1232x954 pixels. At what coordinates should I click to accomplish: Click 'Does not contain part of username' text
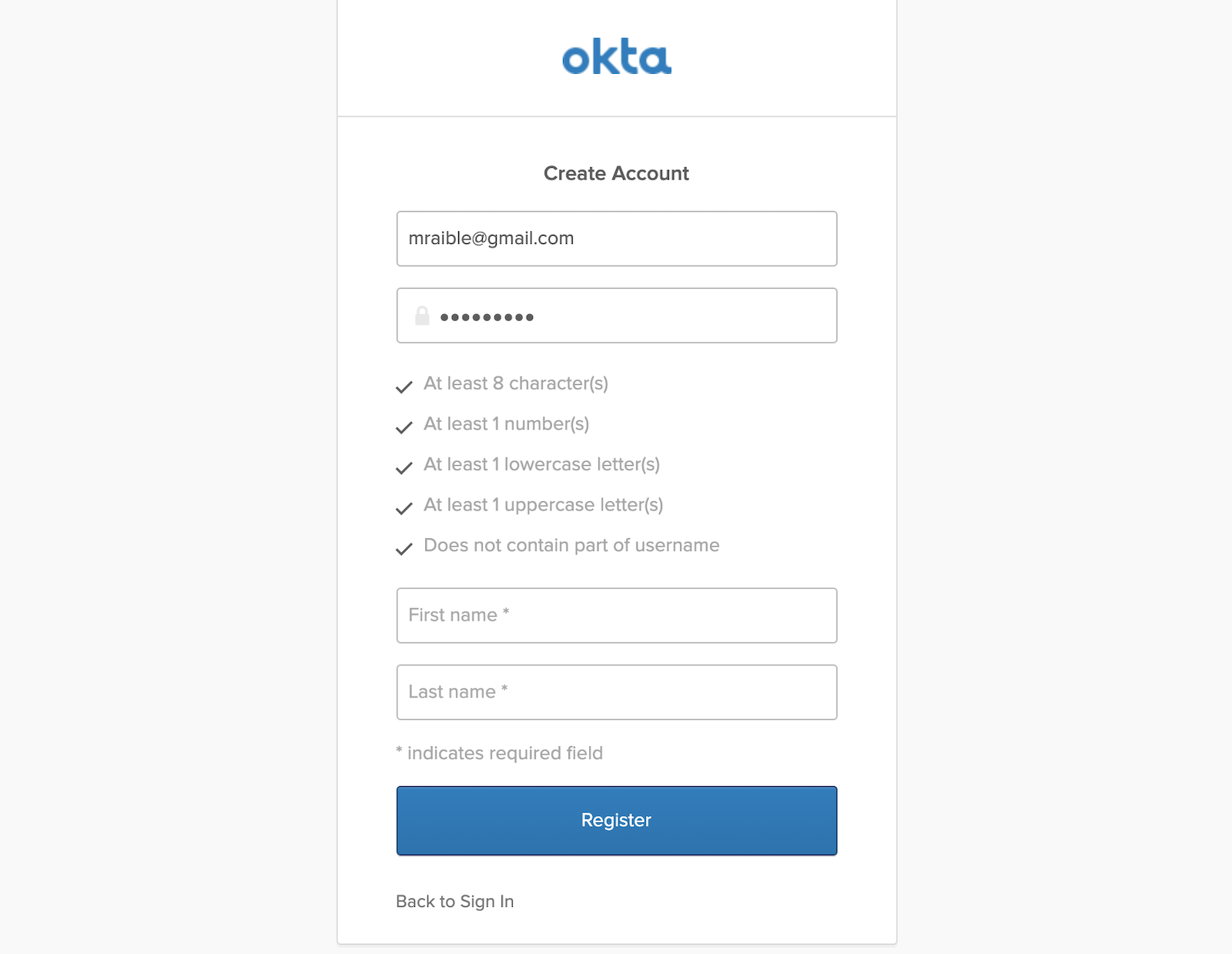(x=571, y=545)
